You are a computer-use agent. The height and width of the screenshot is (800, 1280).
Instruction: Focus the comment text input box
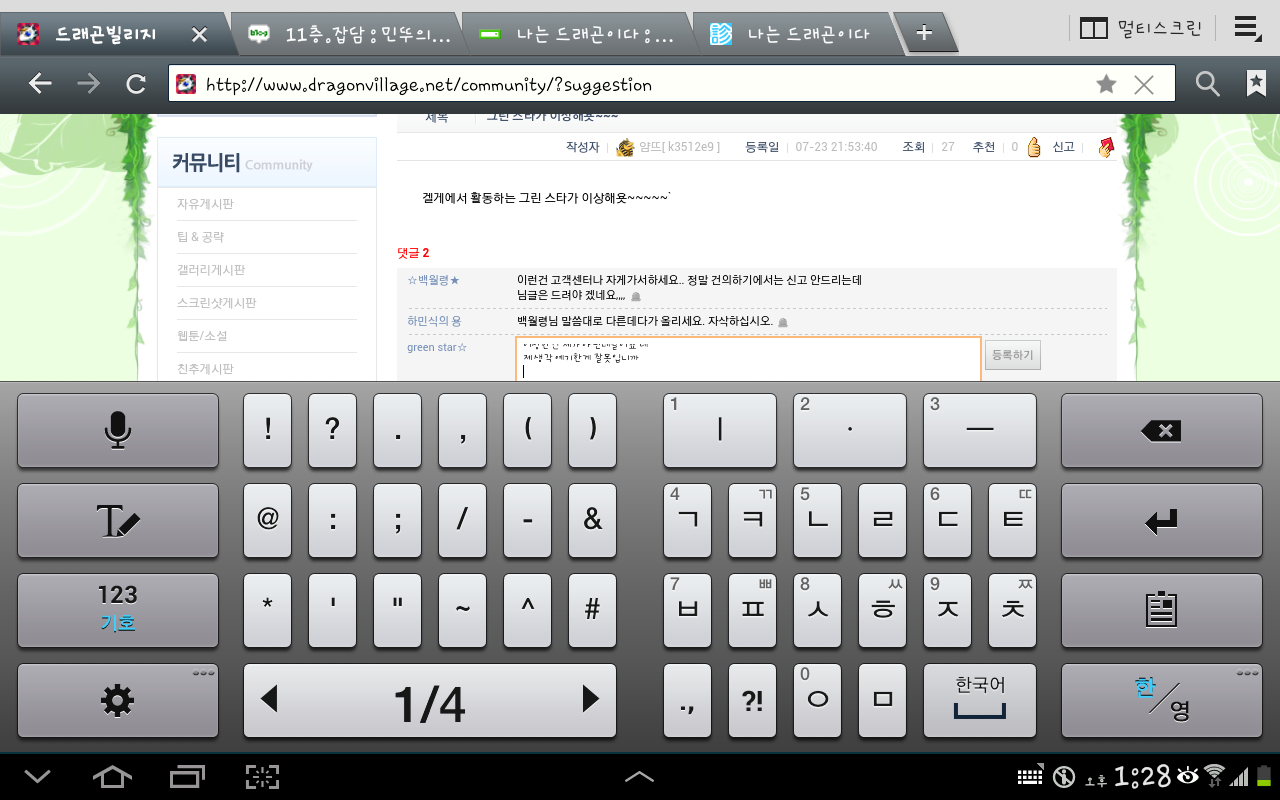tap(747, 360)
